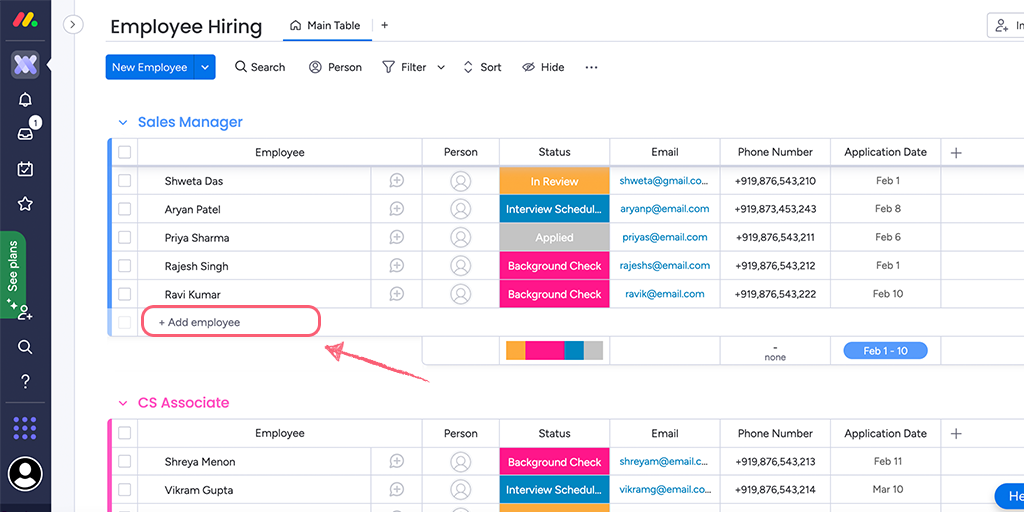1024x512 pixels.
Task: Collapse the CS Associate group
Action: [123, 403]
